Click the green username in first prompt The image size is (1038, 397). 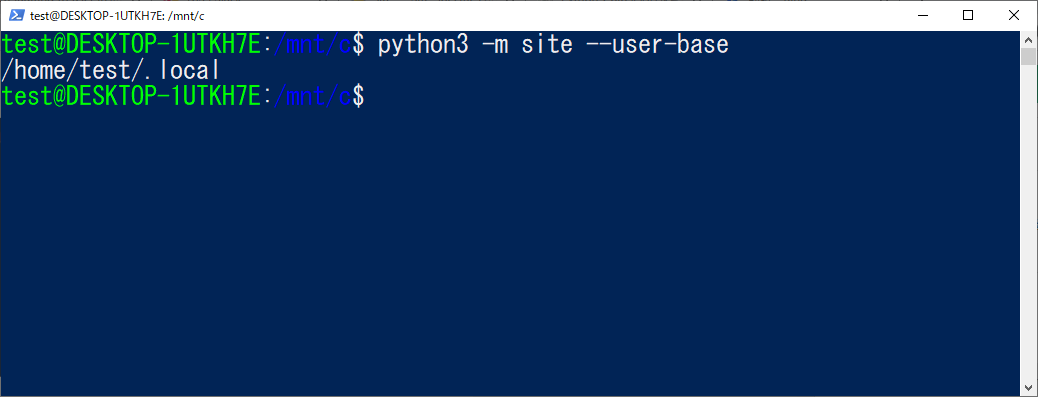click(131, 45)
